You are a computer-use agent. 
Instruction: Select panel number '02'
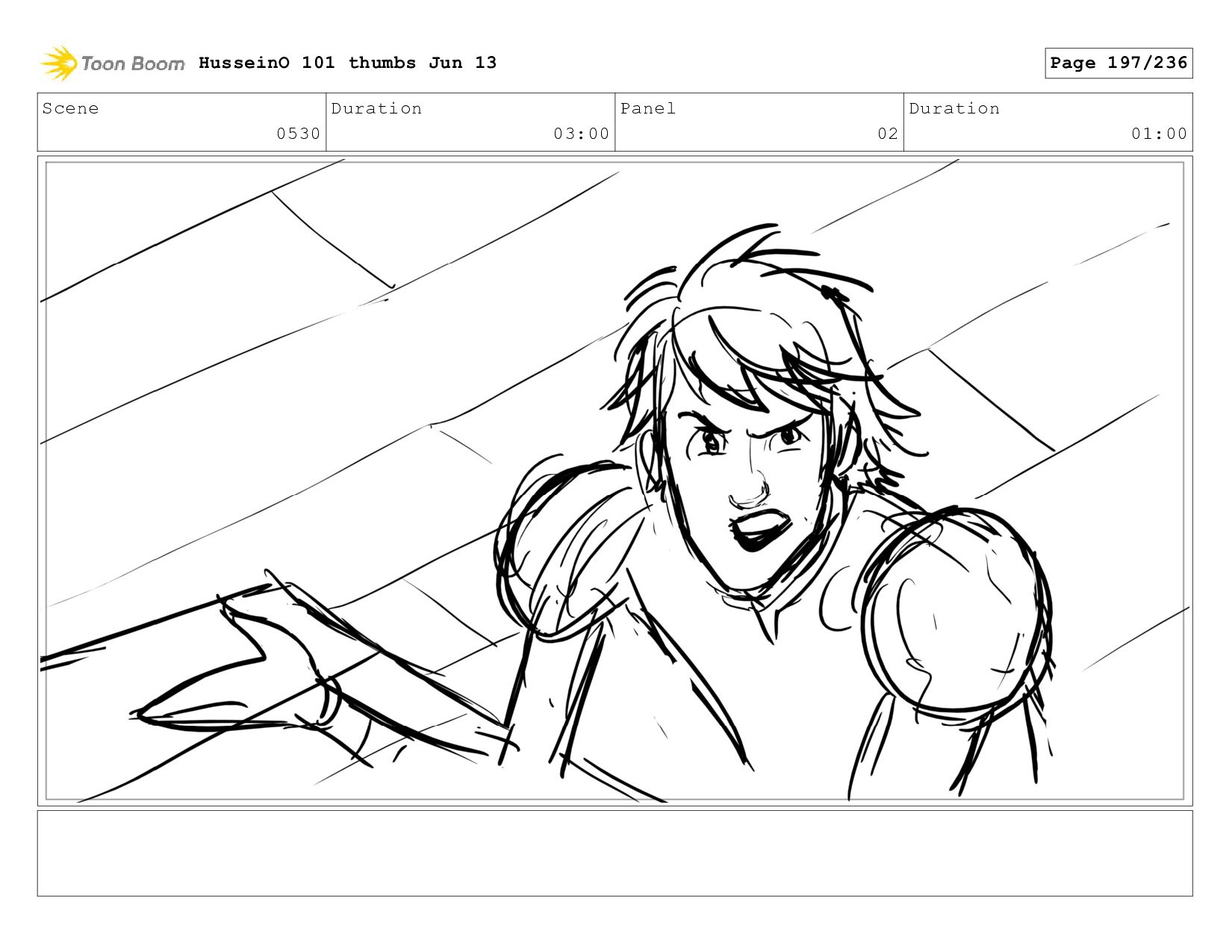click(x=888, y=134)
